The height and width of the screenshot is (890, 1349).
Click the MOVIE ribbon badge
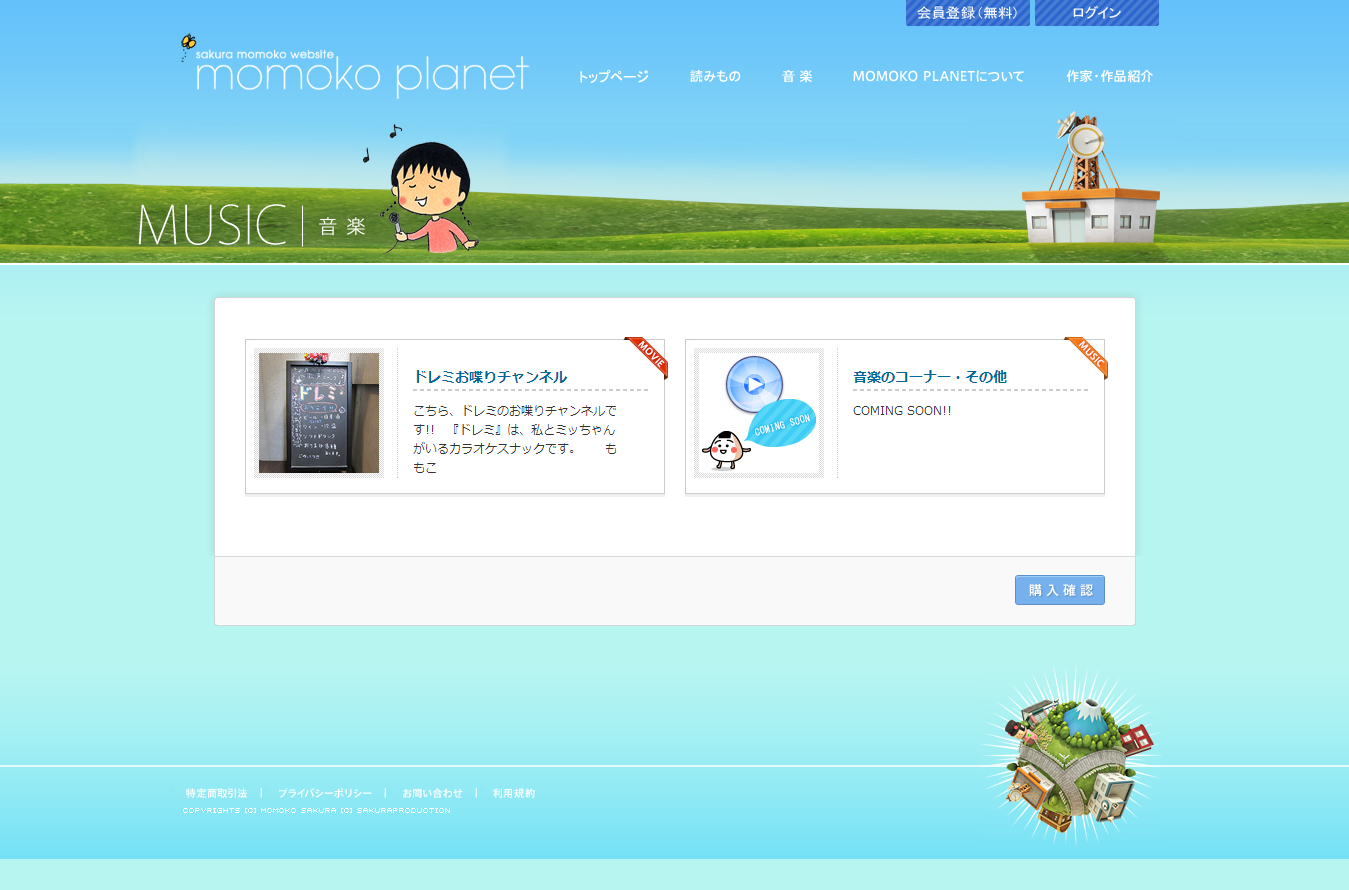point(648,357)
